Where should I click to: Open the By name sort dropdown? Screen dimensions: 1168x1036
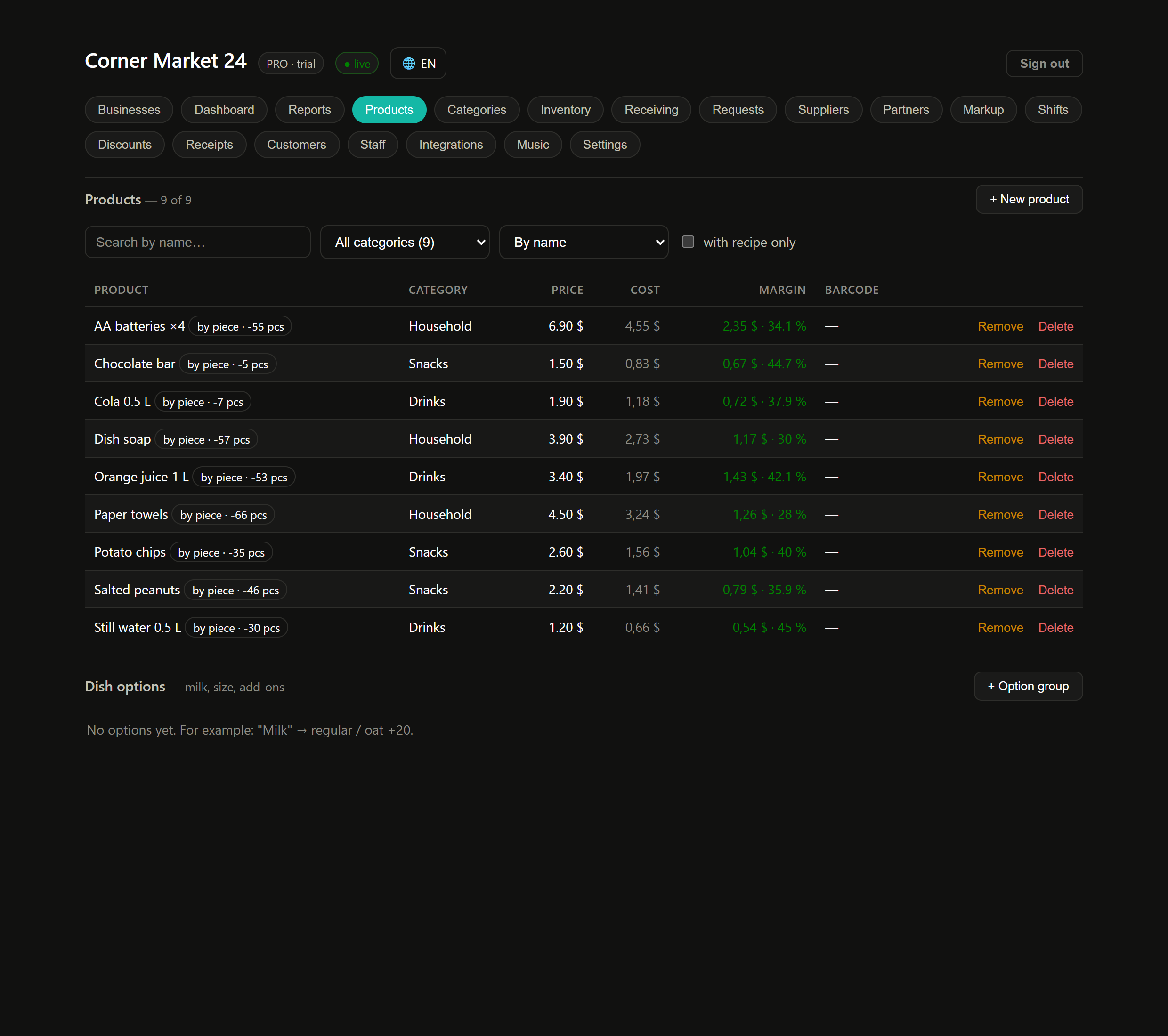[584, 243]
